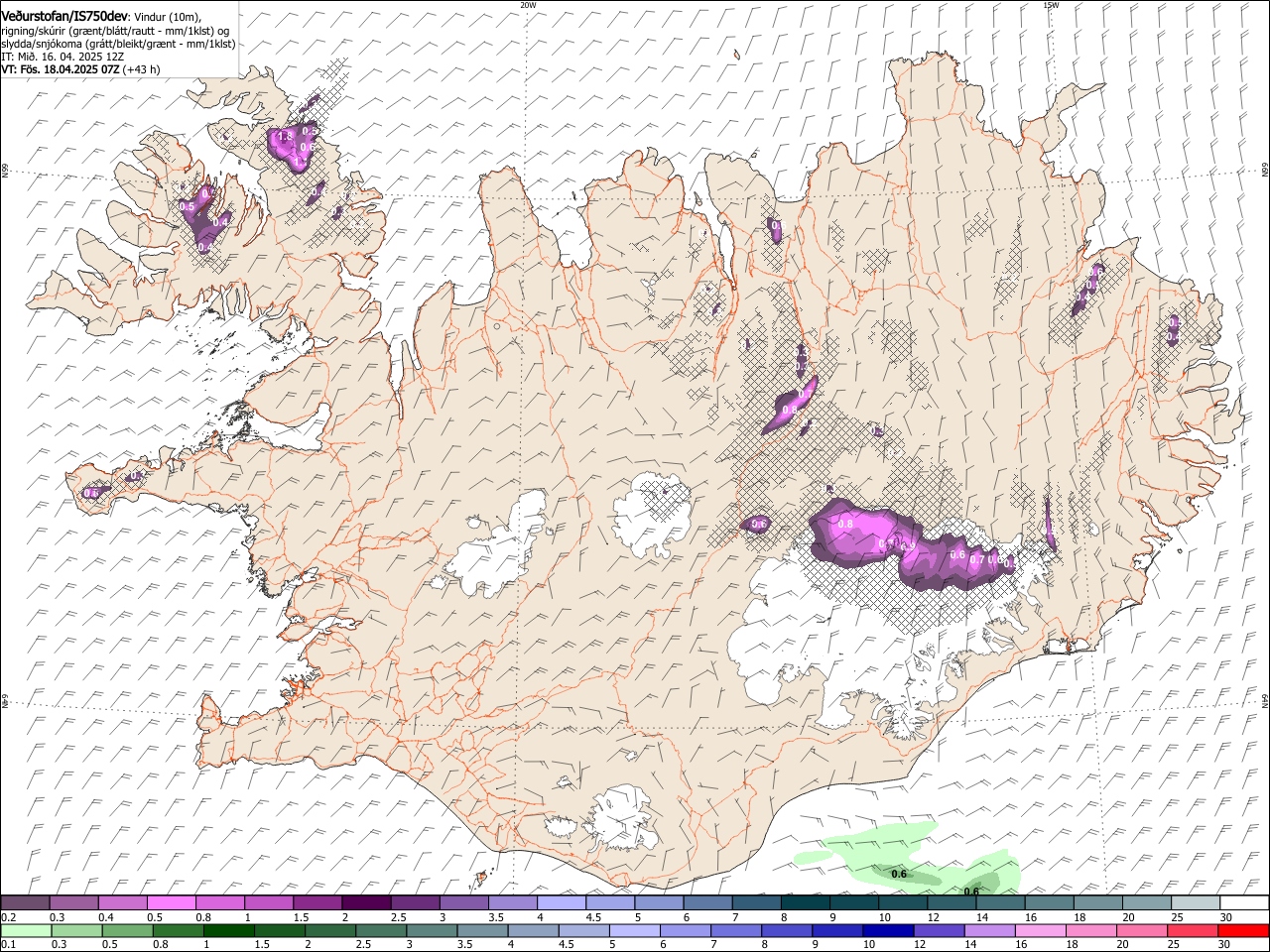This screenshot has width=1270, height=952.
Task: Click the '(+43 h)' forecast offset text
Action: point(143,69)
